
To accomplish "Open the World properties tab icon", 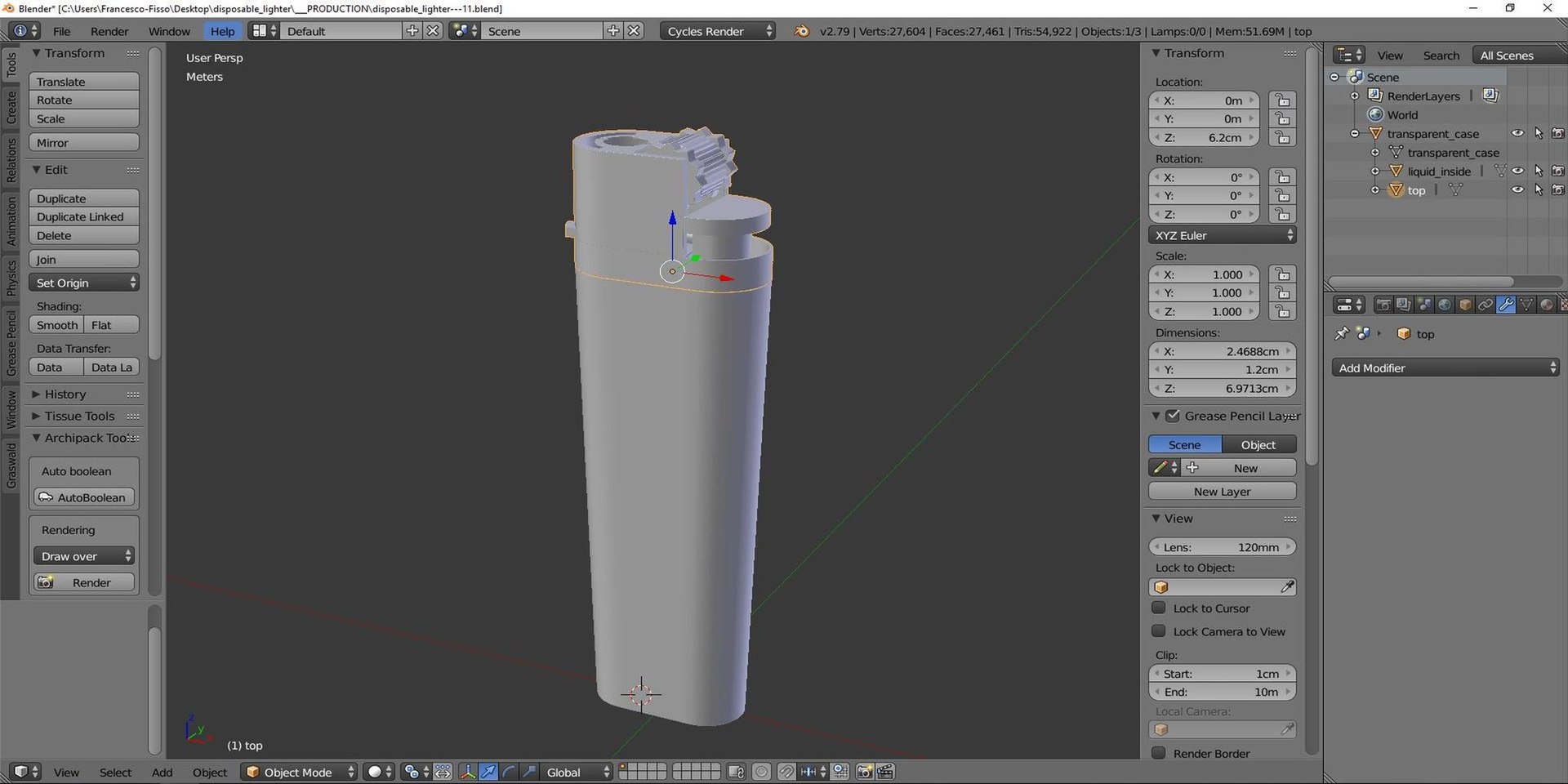I will (1445, 305).
